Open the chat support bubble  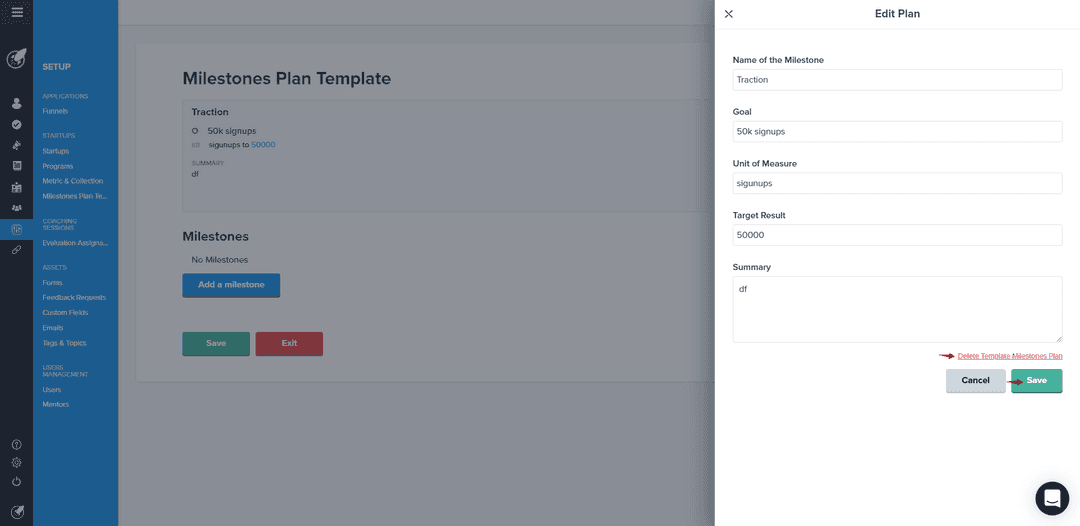(x=1052, y=498)
